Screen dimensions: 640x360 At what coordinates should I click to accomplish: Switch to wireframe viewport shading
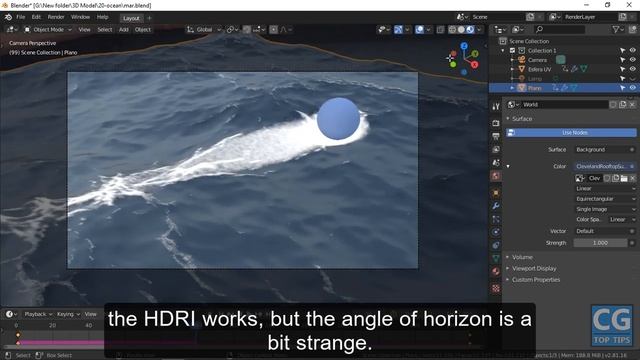pos(452,29)
